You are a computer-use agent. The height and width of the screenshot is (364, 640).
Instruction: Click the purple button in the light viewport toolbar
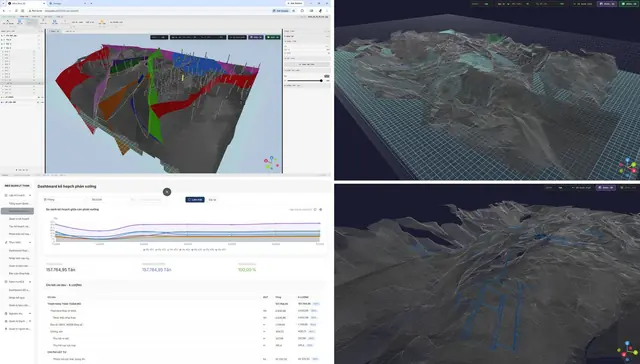[x=256, y=37]
